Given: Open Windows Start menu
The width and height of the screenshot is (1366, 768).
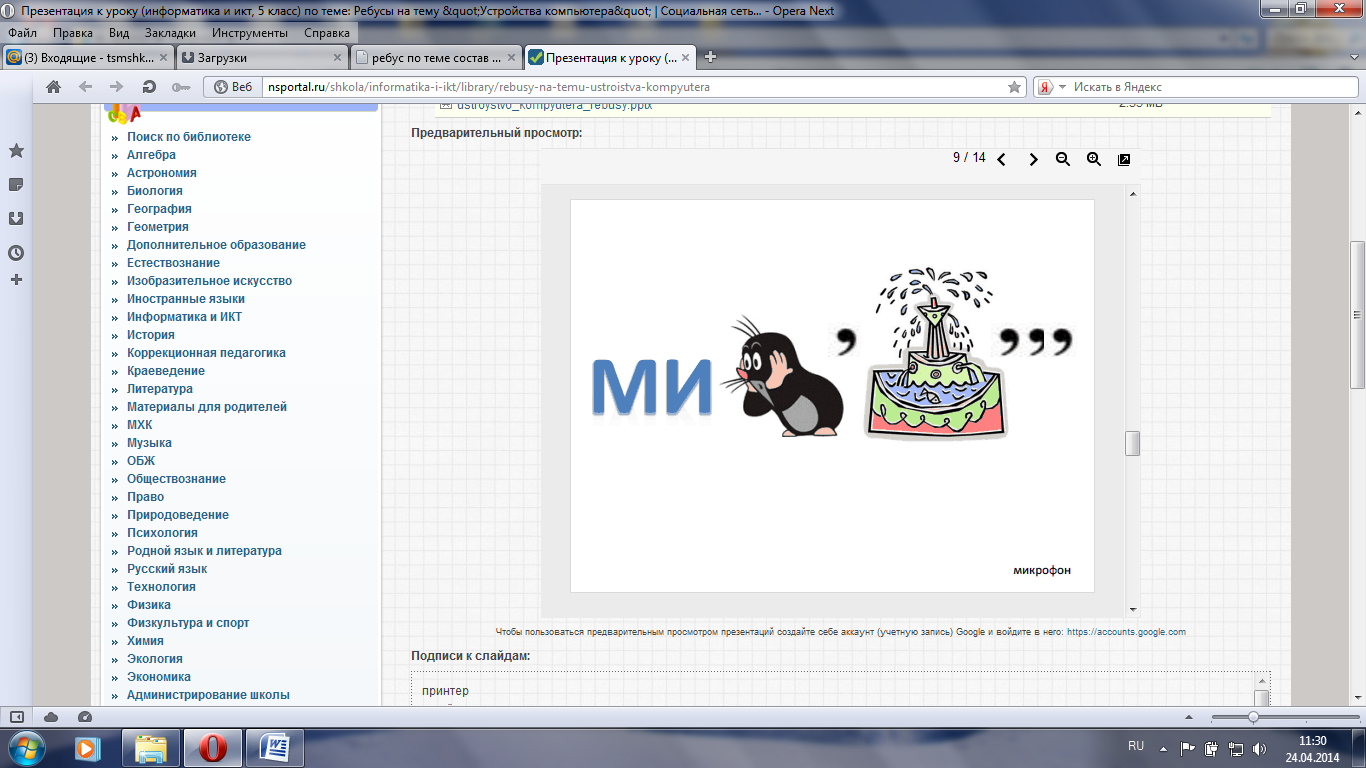Looking at the screenshot, I should pyautogui.click(x=27, y=746).
